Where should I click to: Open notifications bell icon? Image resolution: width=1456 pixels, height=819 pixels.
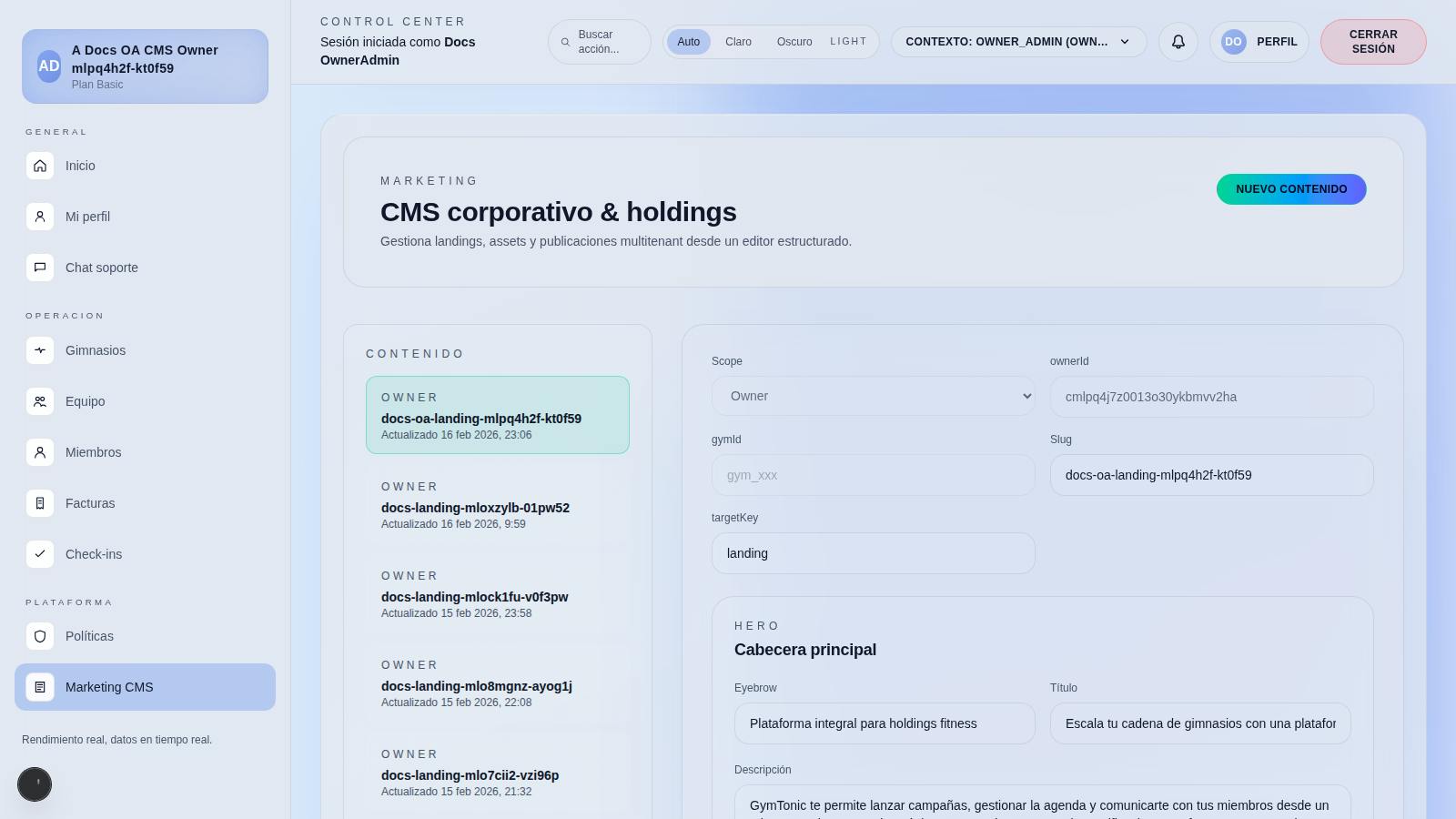[x=1178, y=42]
